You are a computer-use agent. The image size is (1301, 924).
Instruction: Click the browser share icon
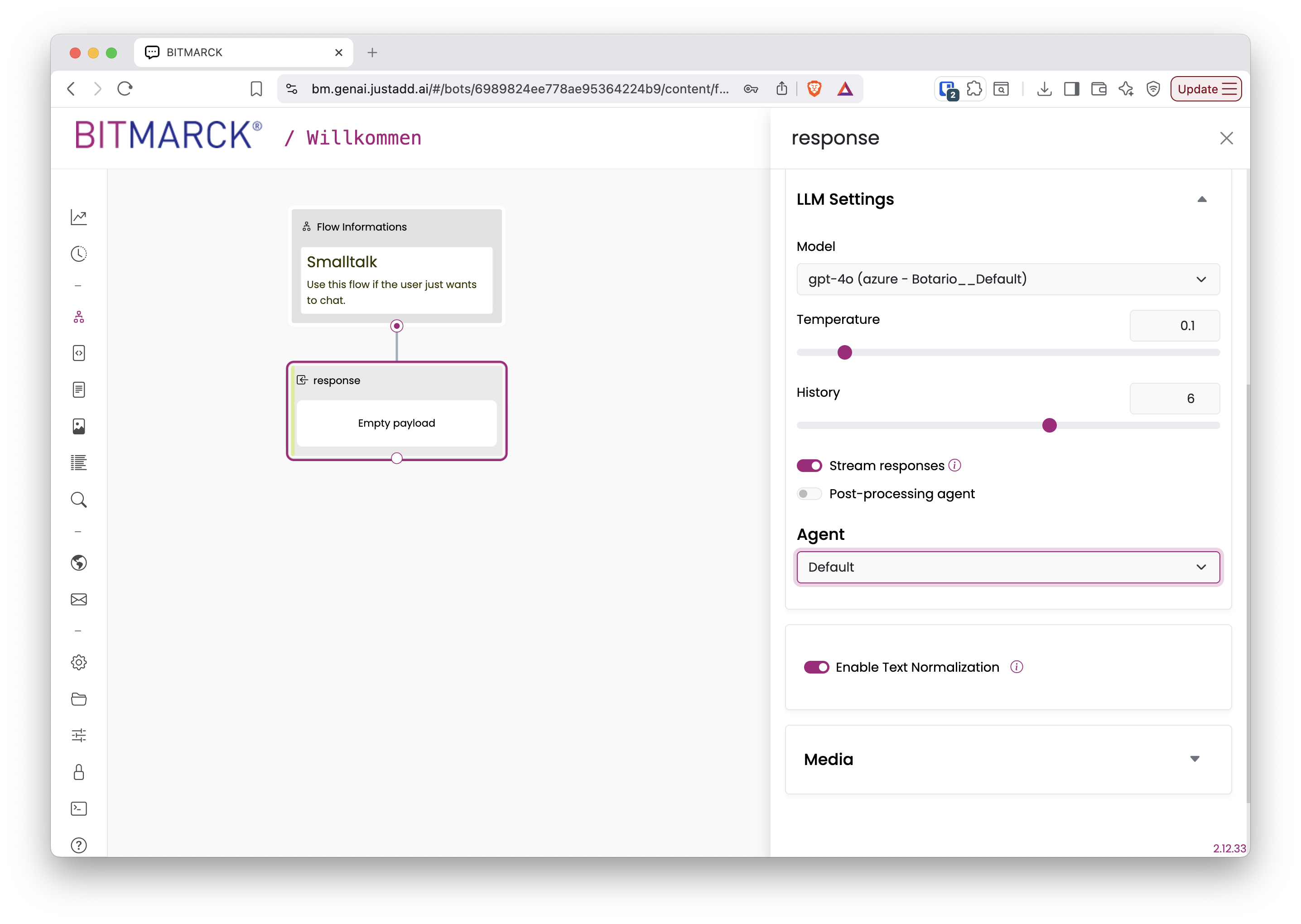click(x=781, y=89)
